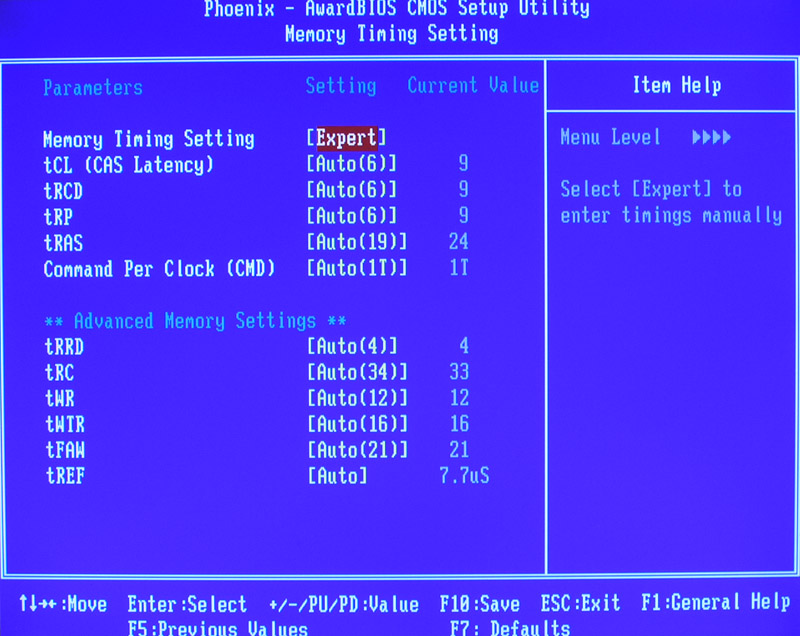Click the Menu Level help label

click(x=610, y=137)
